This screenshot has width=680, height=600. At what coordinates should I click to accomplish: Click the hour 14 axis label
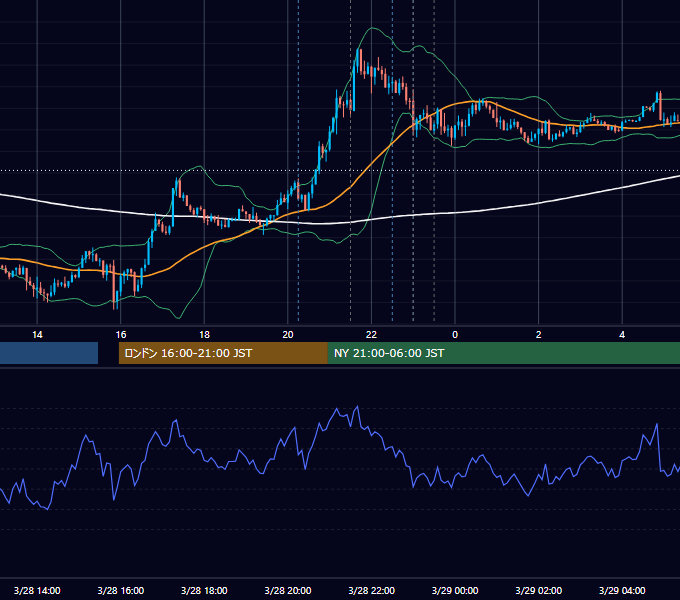click(37, 335)
